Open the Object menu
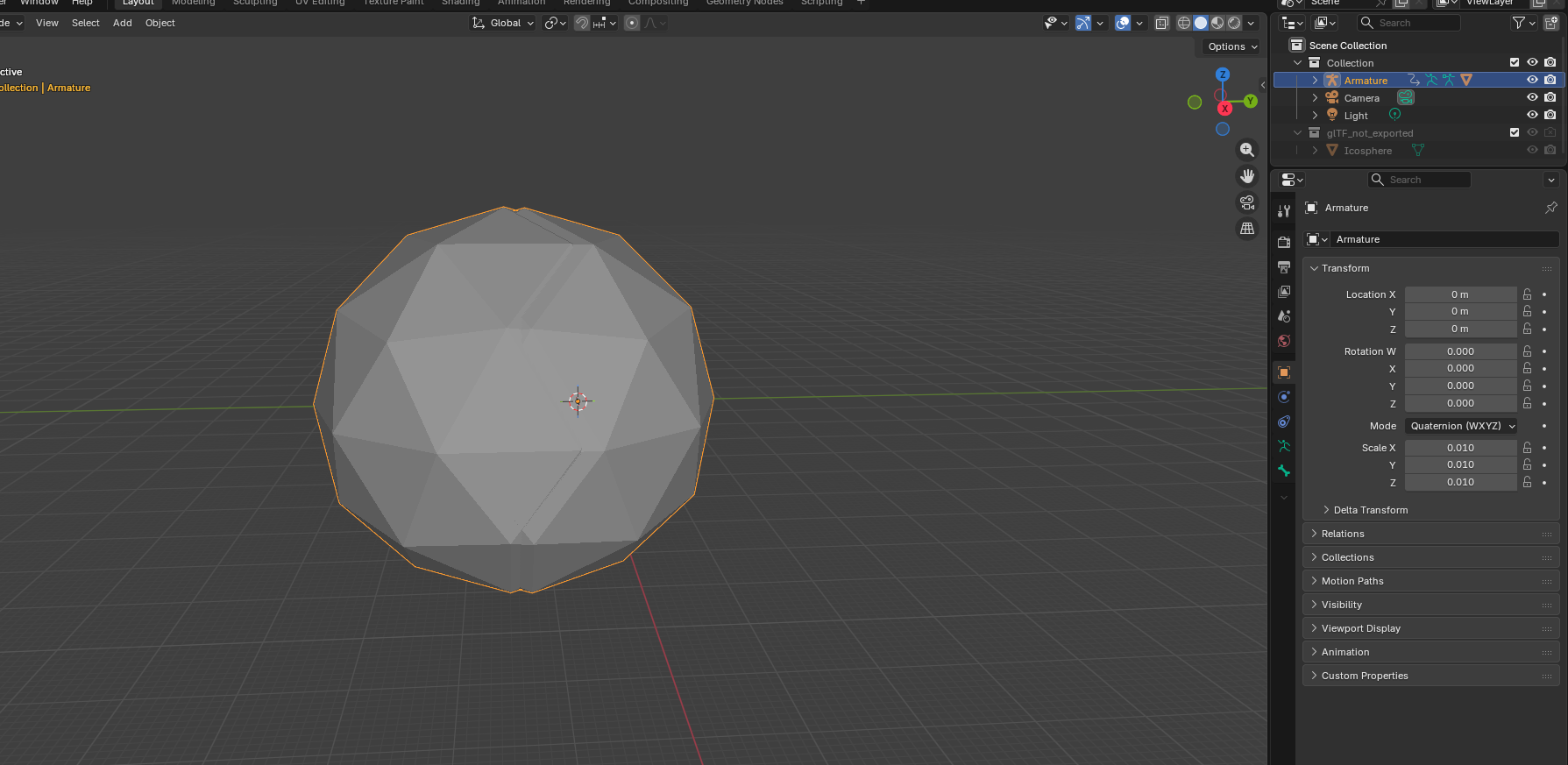1568x765 pixels. click(x=160, y=23)
